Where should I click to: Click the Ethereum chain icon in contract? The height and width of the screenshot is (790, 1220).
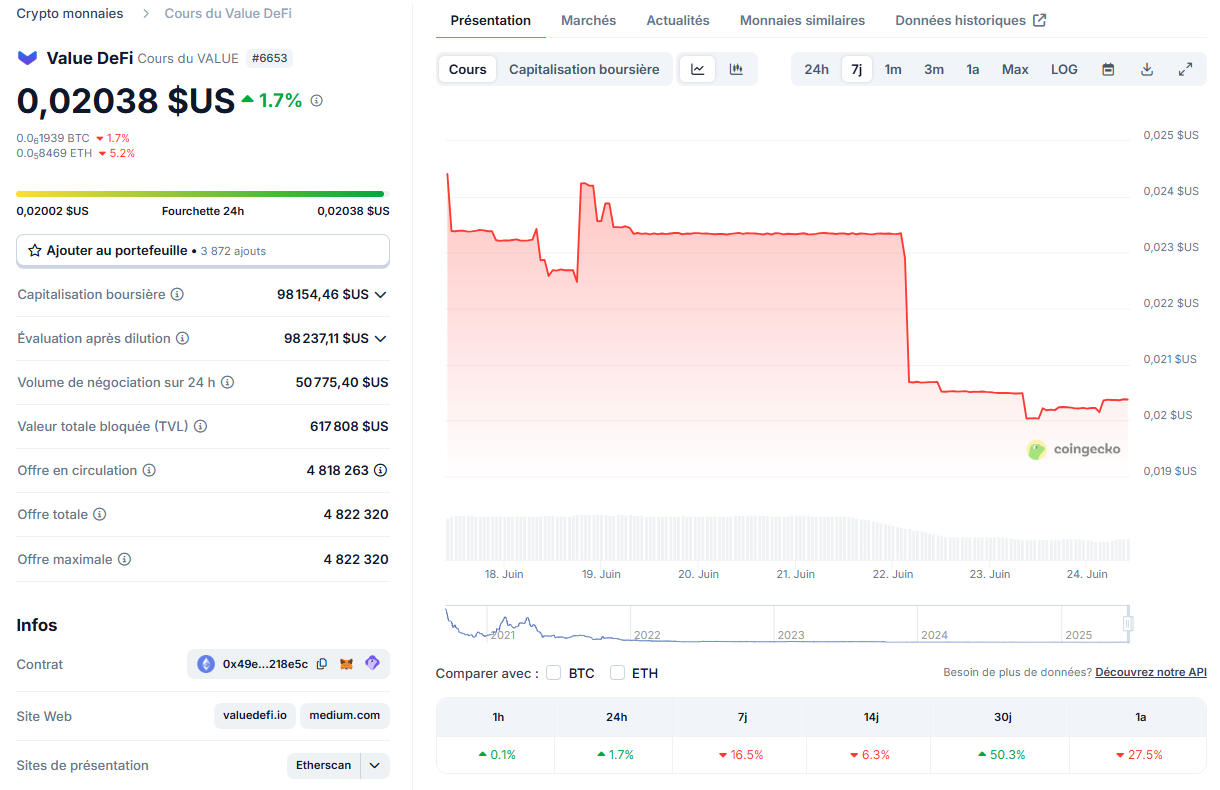[206, 664]
